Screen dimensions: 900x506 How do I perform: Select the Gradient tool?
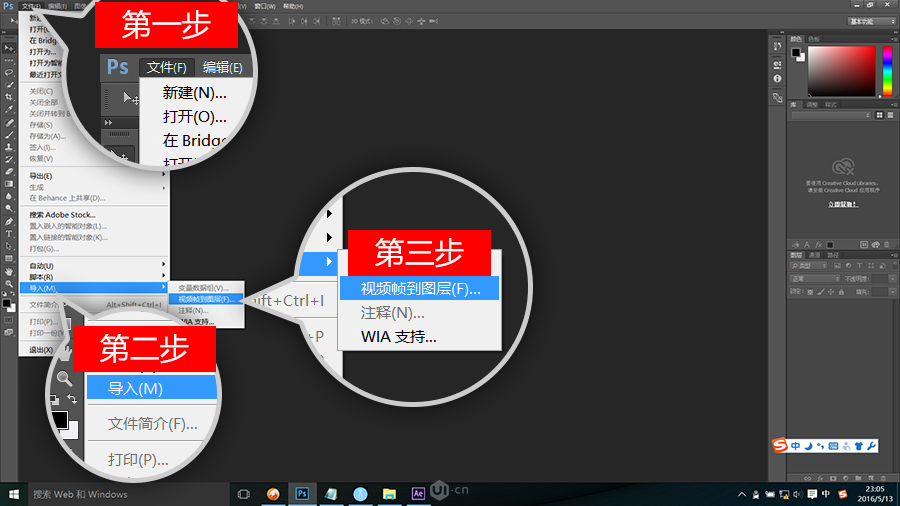tap(9, 184)
